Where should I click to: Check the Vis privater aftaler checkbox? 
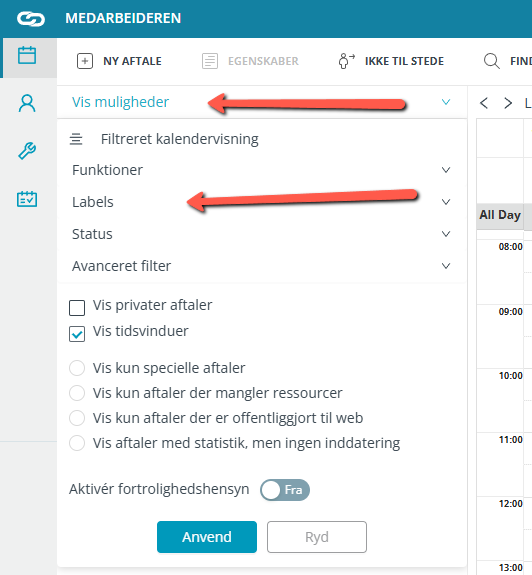tap(77, 308)
